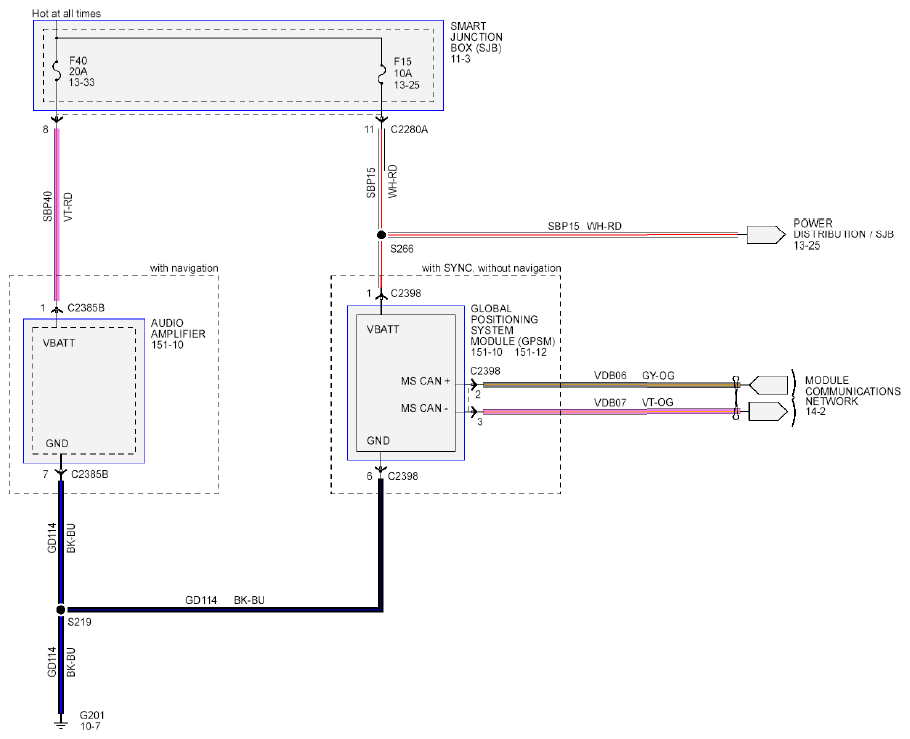Click the F15 10A fuse symbol

(x=381, y=73)
